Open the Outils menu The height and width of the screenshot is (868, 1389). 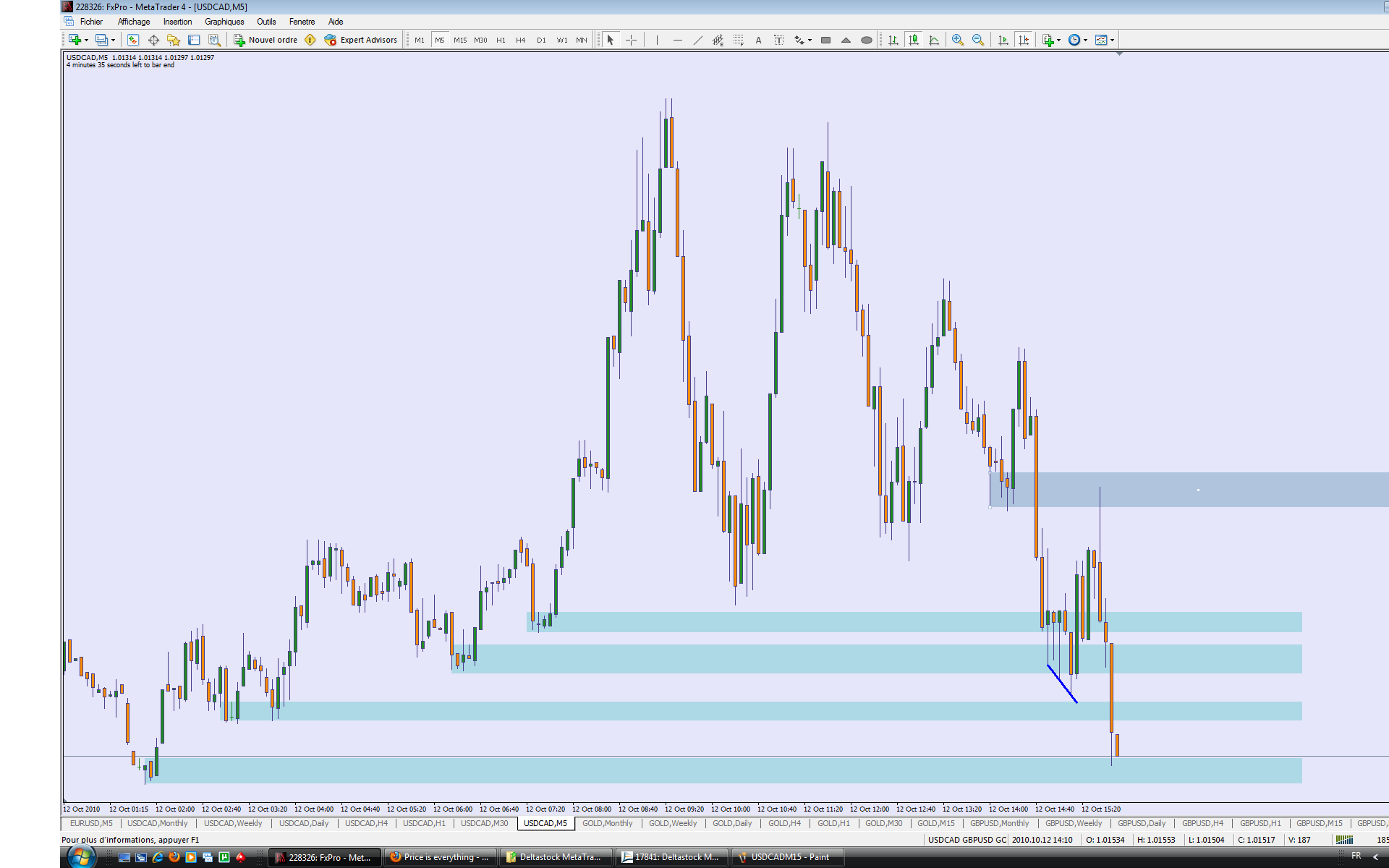266,22
